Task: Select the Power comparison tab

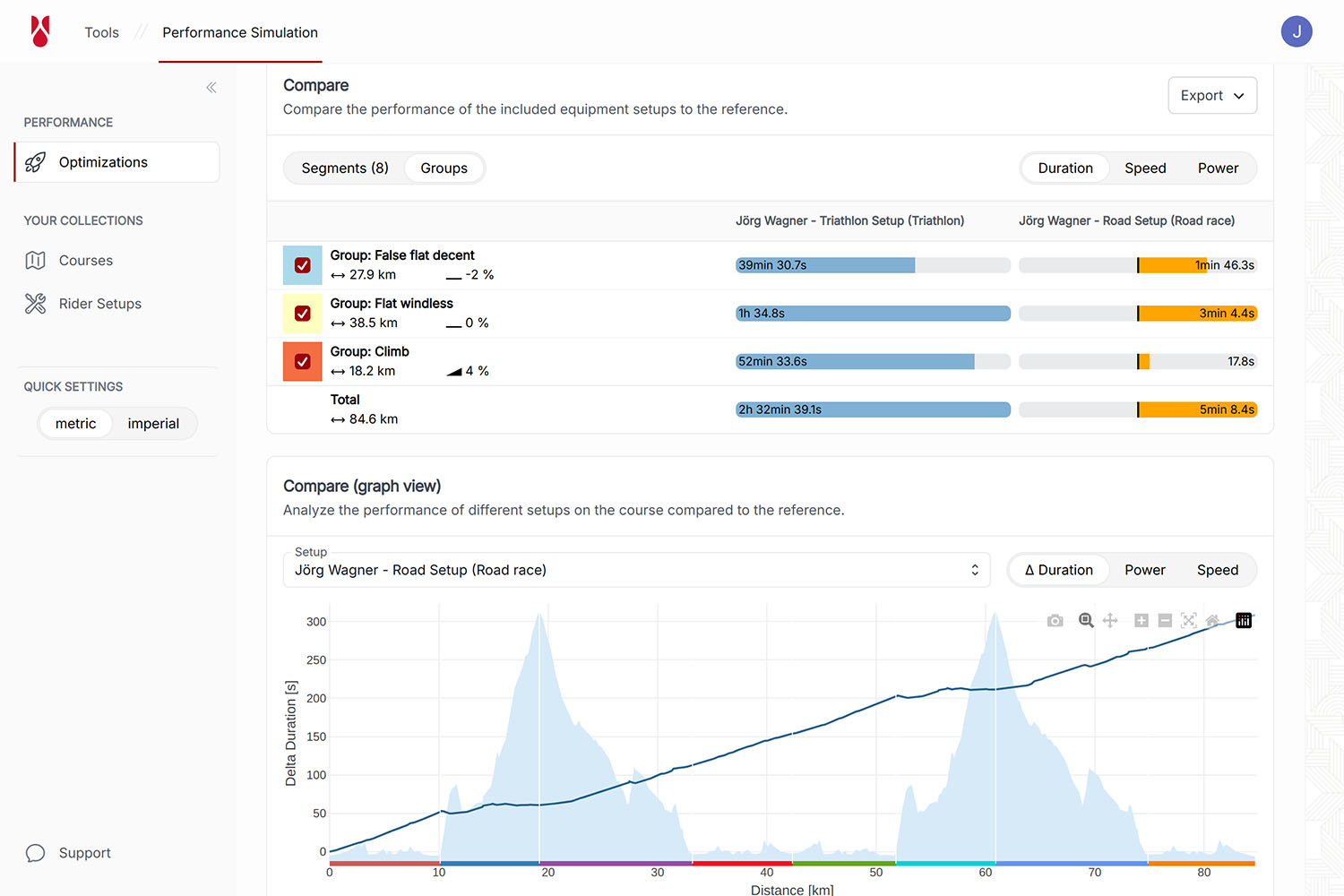Action: [1218, 168]
